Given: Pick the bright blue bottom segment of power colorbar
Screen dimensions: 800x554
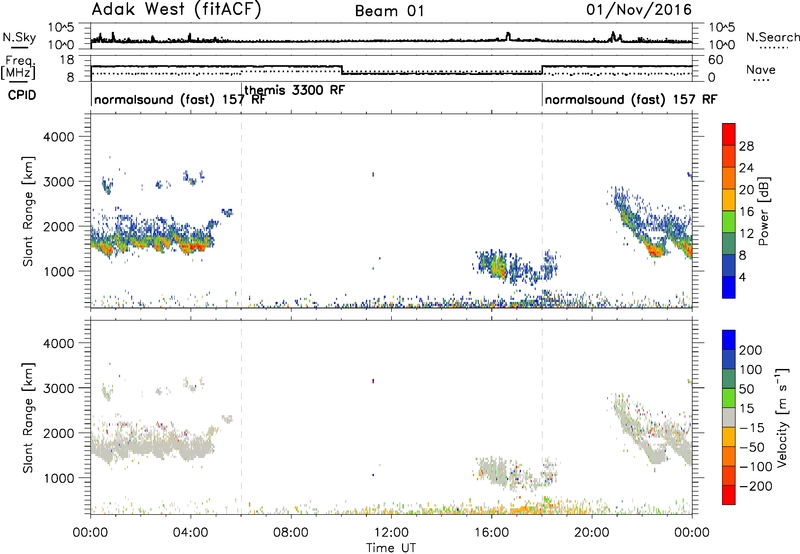Looking at the screenshot, I should click(x=729, y=287).
